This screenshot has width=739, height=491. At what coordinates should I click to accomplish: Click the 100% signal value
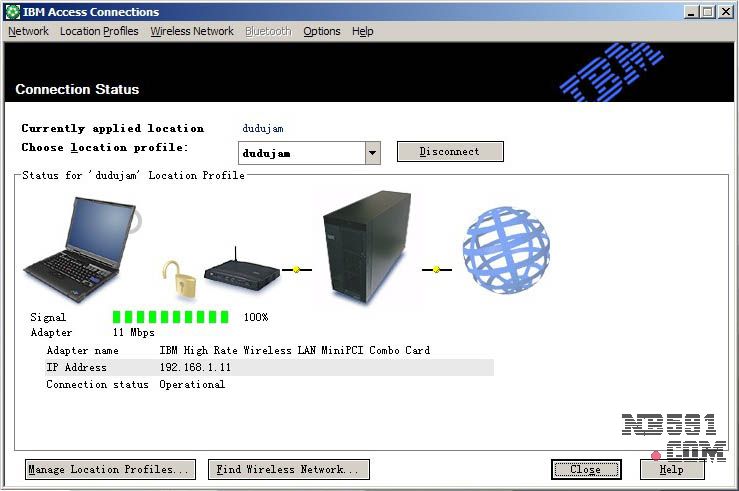click(x=256, y=317)
